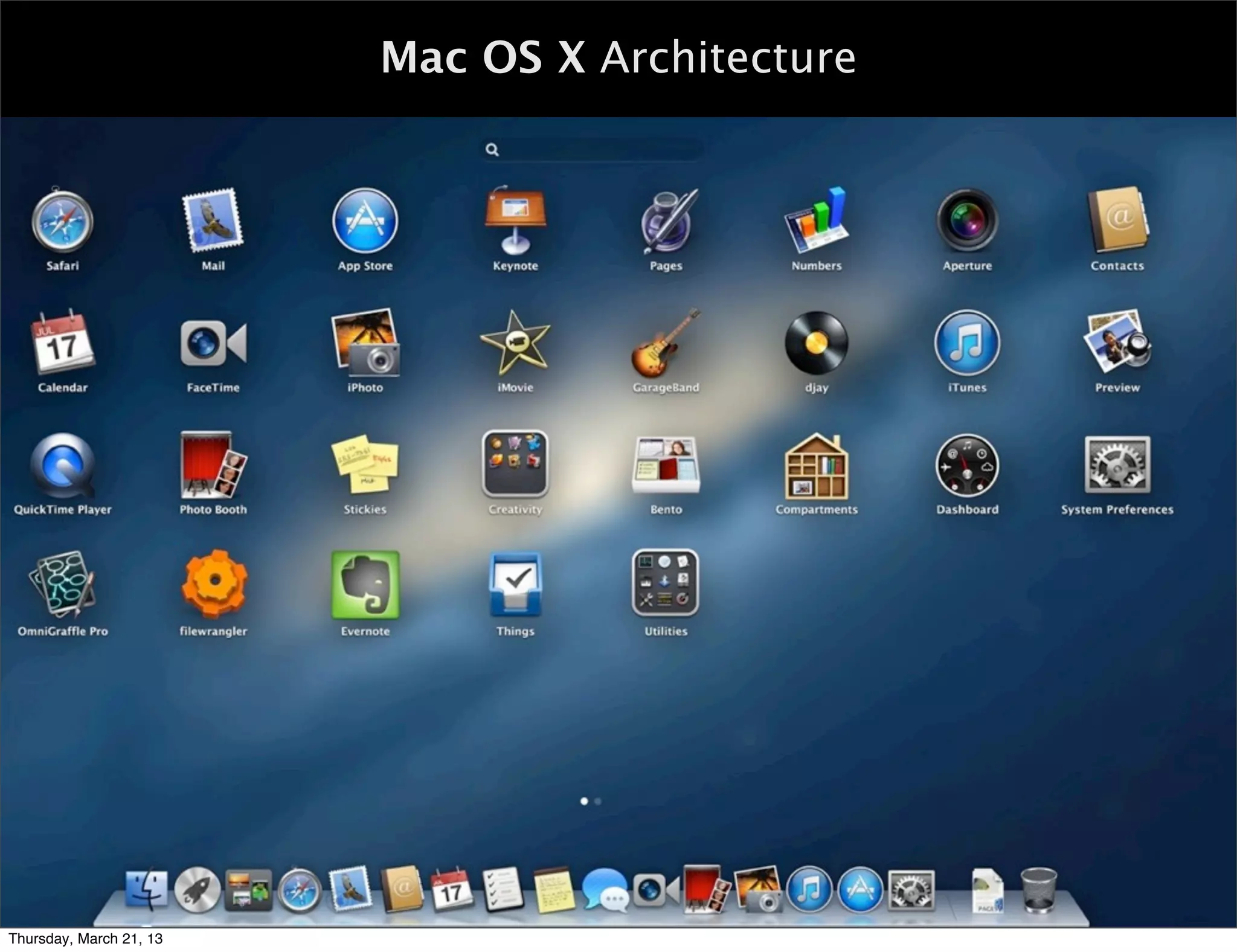This screenshot has height=952, width=1237.
Task: Open filewrangler app
Action: point(214,584)
